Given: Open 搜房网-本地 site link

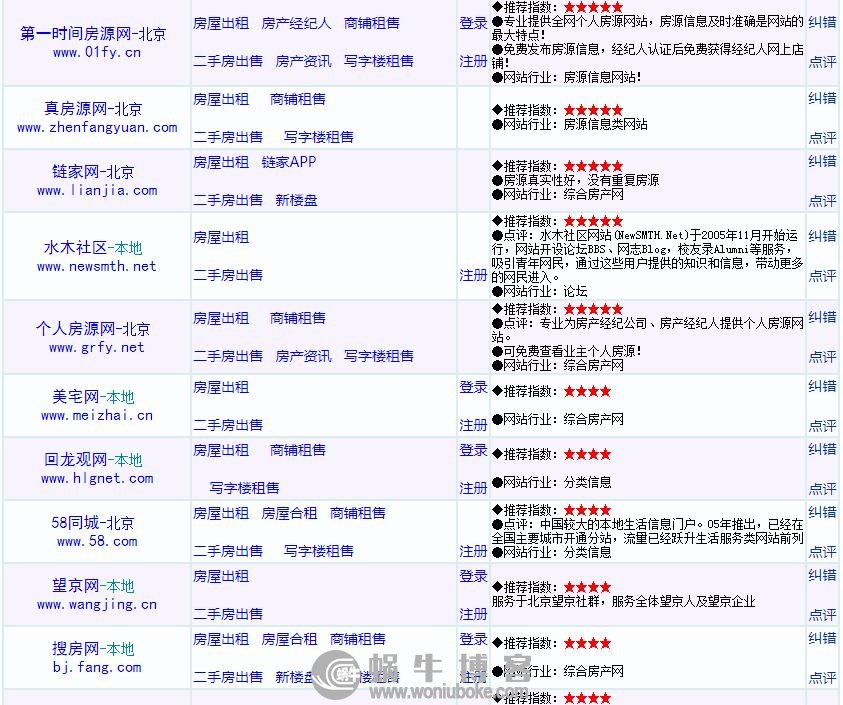Looking at the screenshot, I should (94, 649).
